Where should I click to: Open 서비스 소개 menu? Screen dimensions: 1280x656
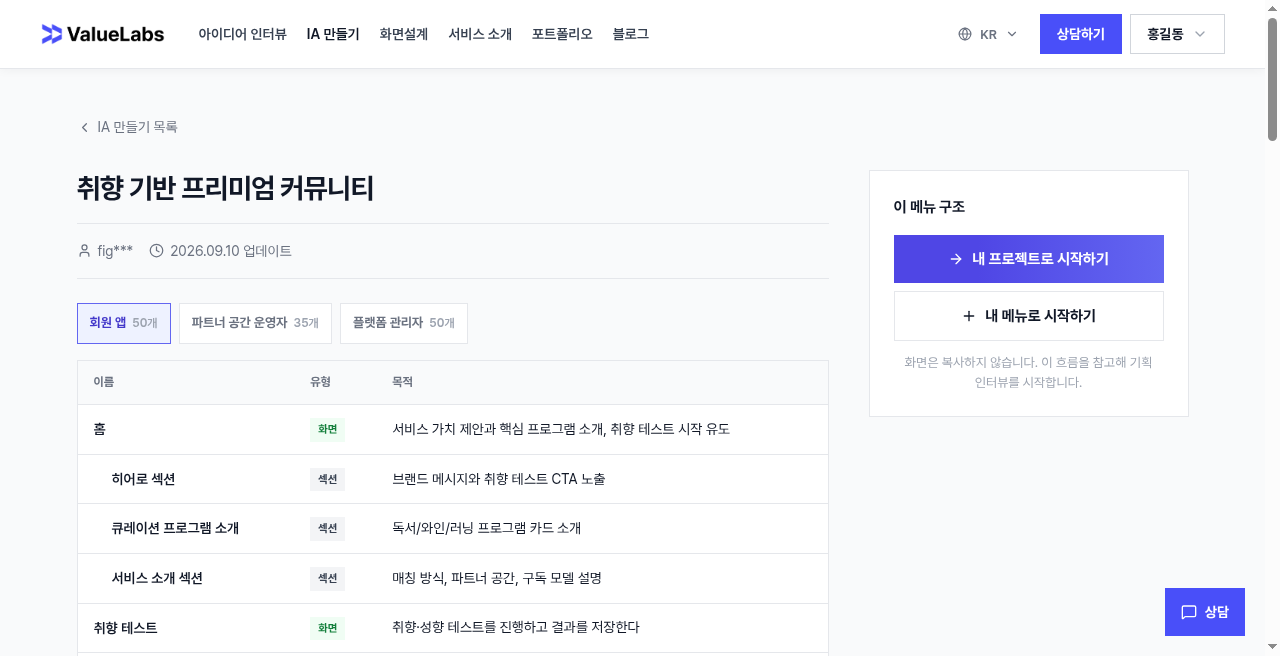coord(480,34)
